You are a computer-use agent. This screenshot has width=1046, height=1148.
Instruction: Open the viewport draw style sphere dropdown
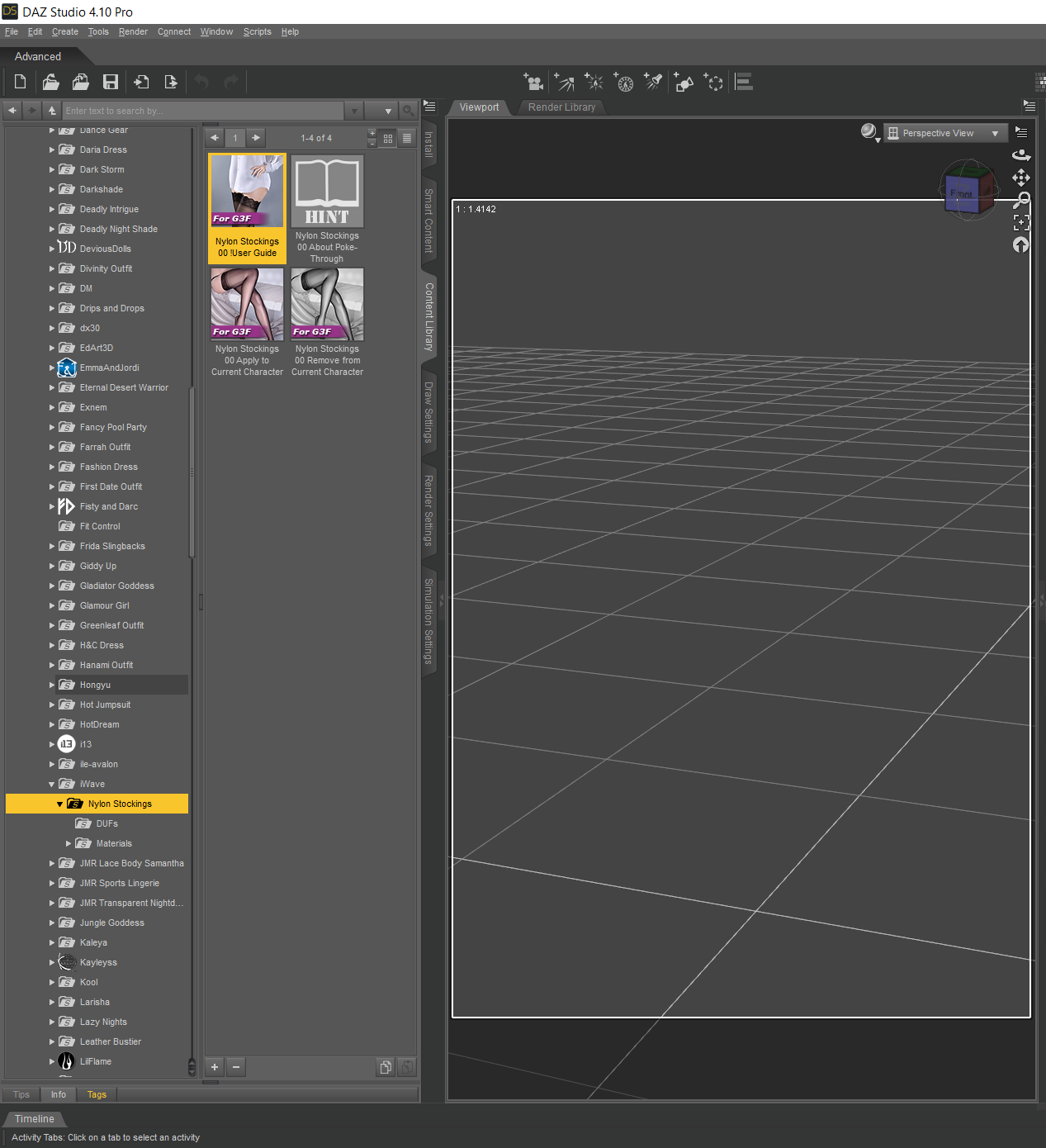point(869,132)
